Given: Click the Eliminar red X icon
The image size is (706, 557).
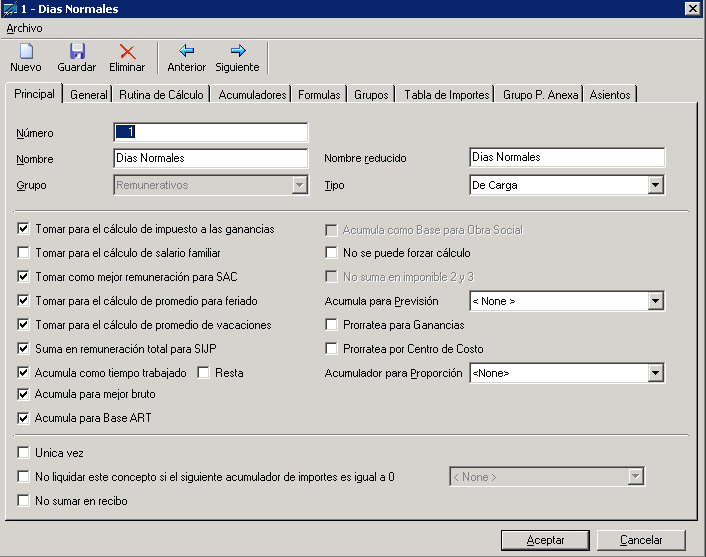Looking at the screenshot, I should coord(127,51).
